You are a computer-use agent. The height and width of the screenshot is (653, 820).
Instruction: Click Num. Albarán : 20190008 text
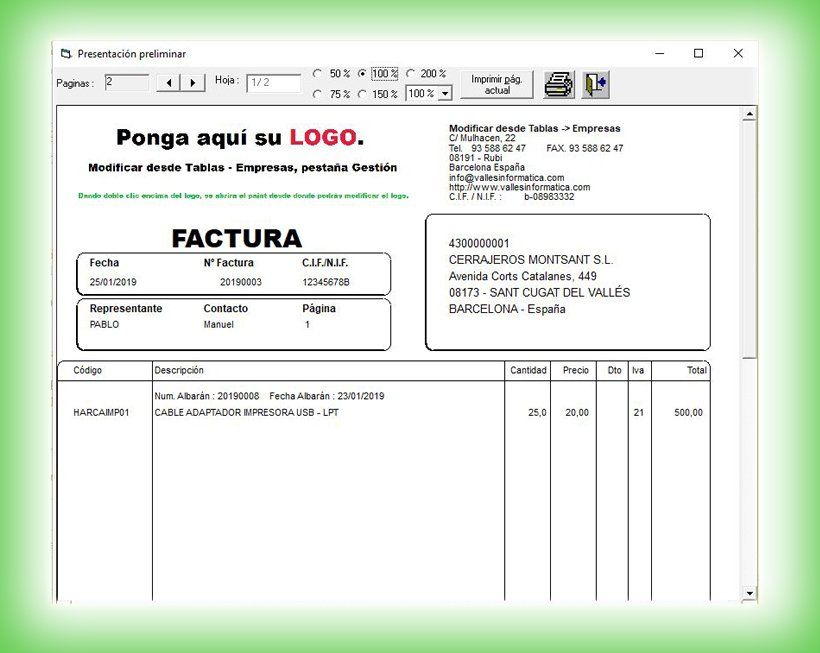click(x=207, y=396)
